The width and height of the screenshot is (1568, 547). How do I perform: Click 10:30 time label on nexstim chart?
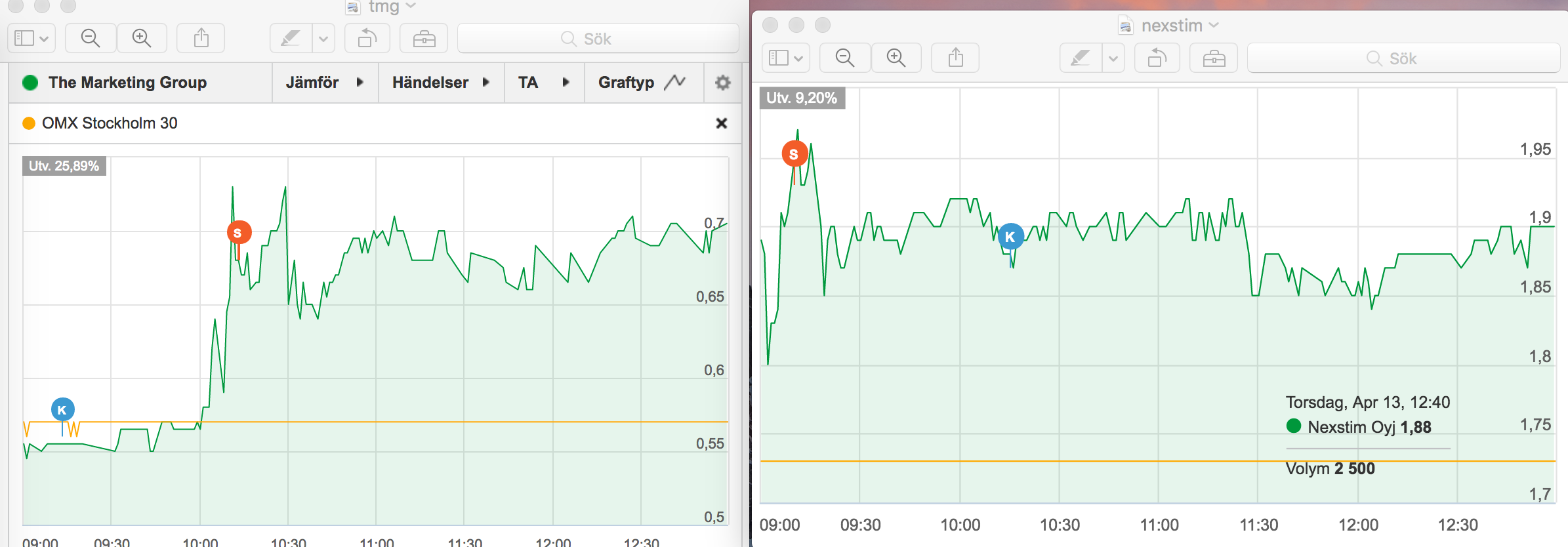point(1060,525)
